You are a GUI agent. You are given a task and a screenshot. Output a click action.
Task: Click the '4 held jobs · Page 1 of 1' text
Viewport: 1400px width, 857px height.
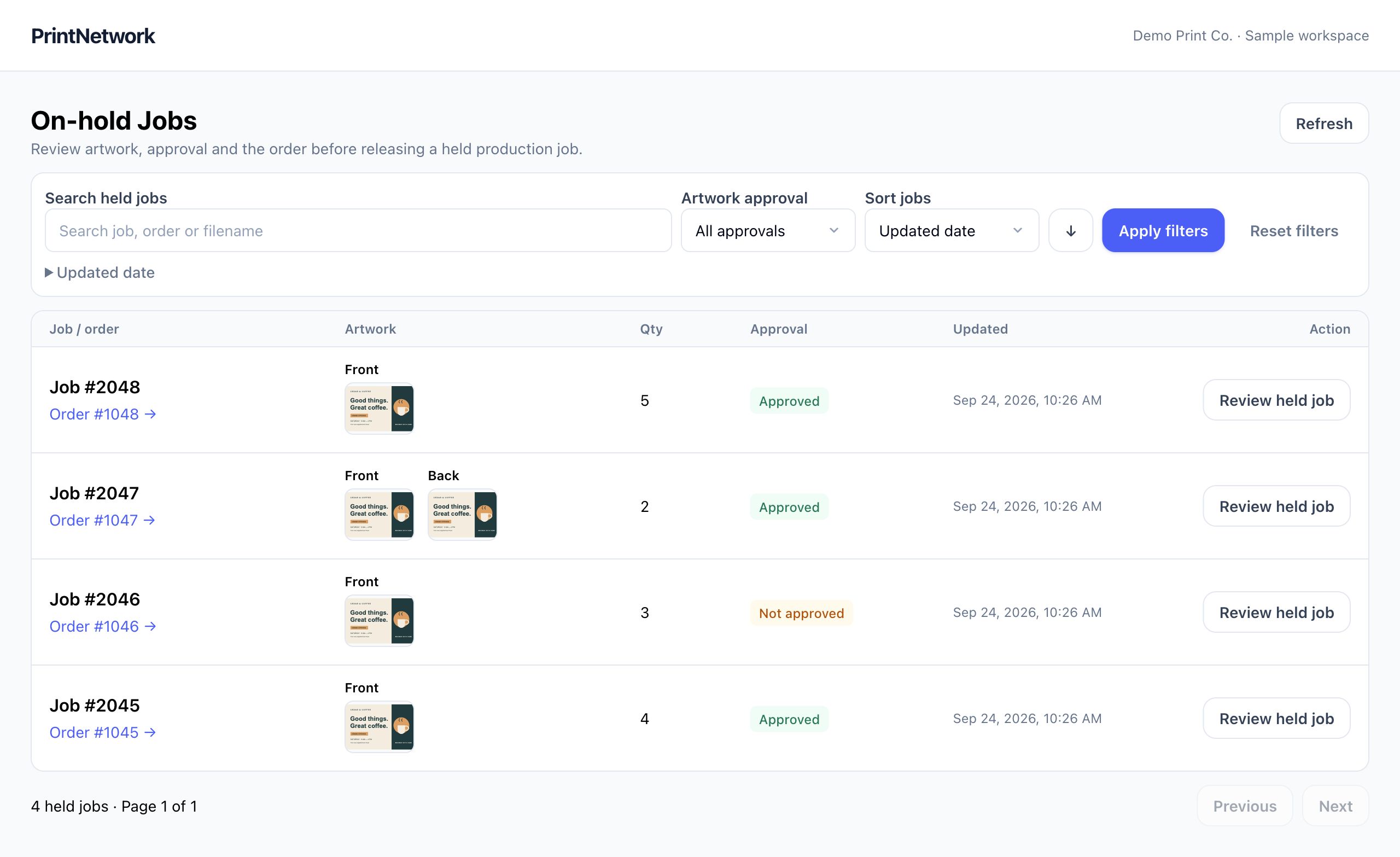[114, 807]
